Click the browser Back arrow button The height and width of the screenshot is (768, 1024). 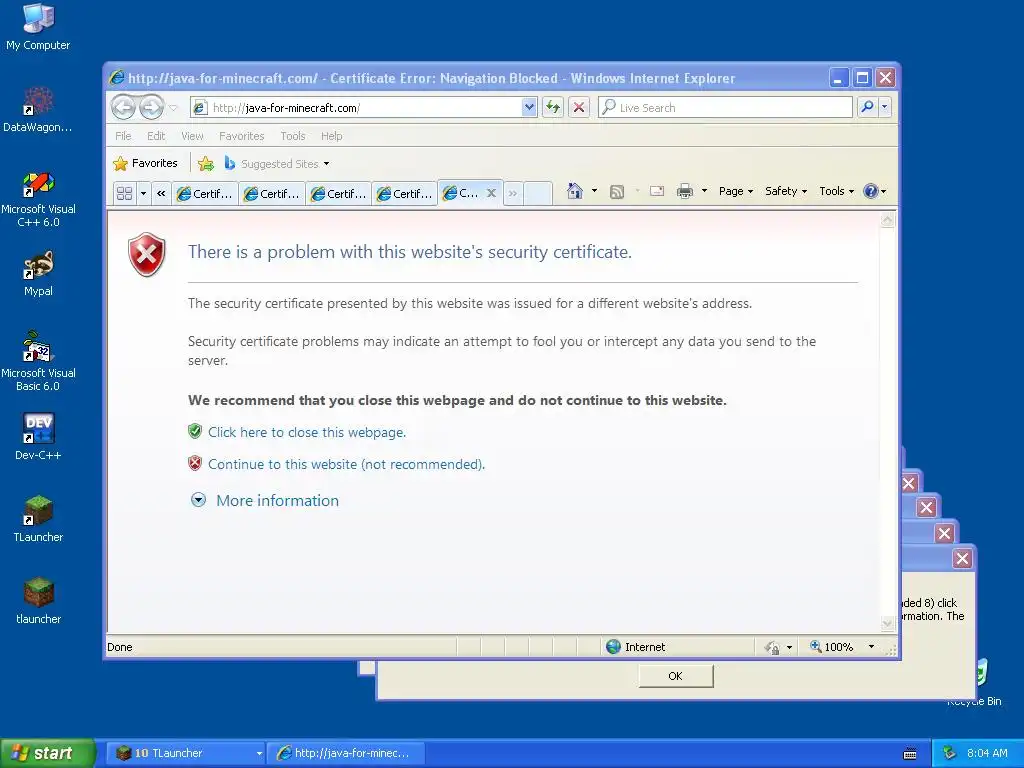point(123,107)
